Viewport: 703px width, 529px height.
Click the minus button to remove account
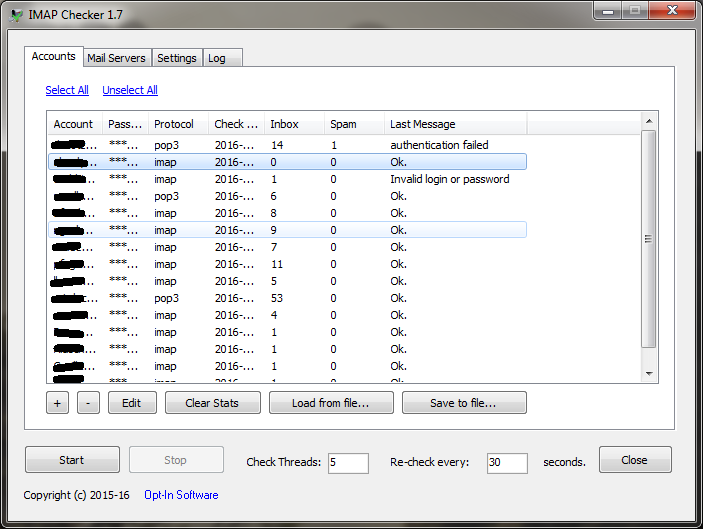tap(88, 403)
